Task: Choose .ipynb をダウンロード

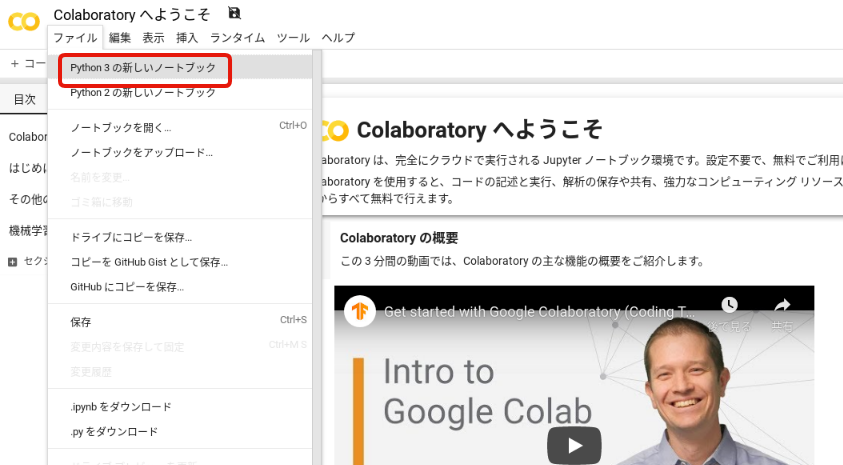Action: (180, 407)
